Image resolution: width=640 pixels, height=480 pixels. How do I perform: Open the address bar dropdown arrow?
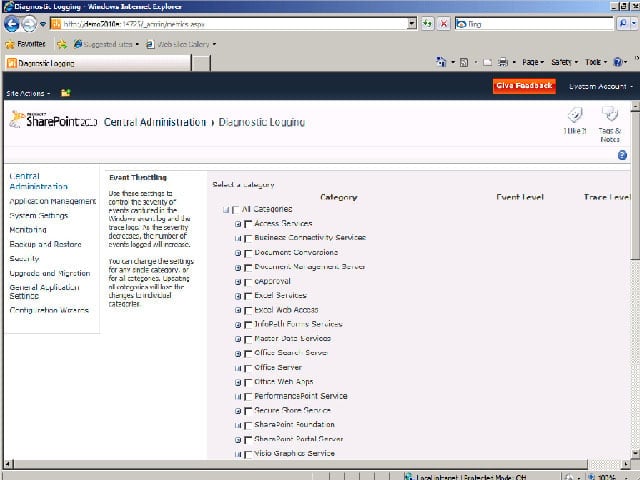412,24
